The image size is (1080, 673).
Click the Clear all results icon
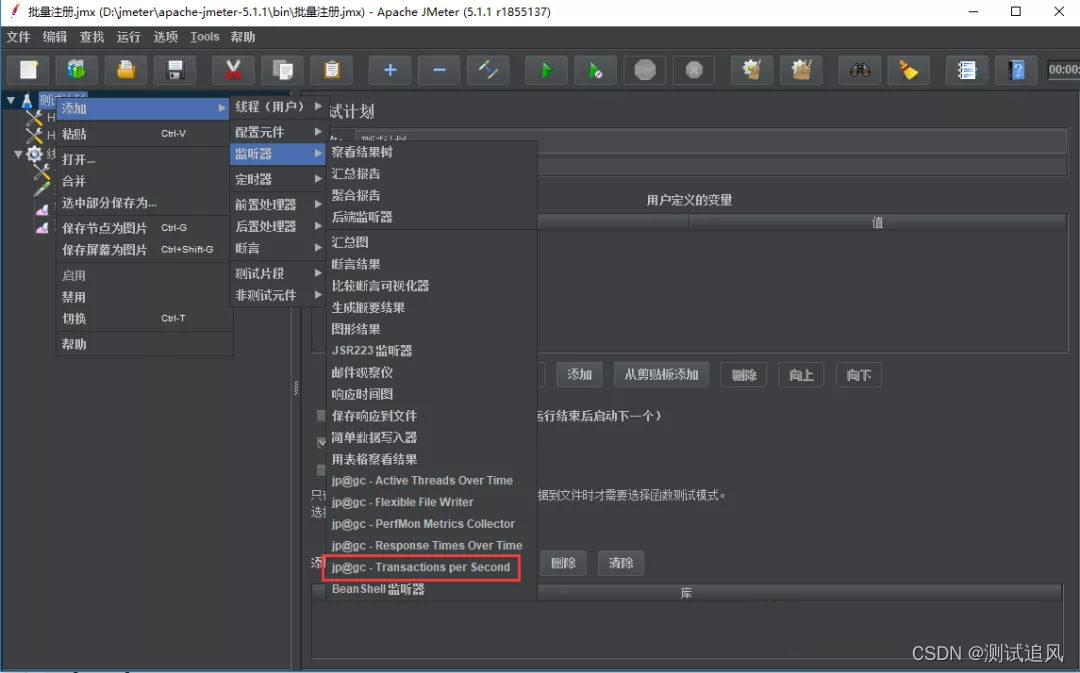click(x=801, y=70)
